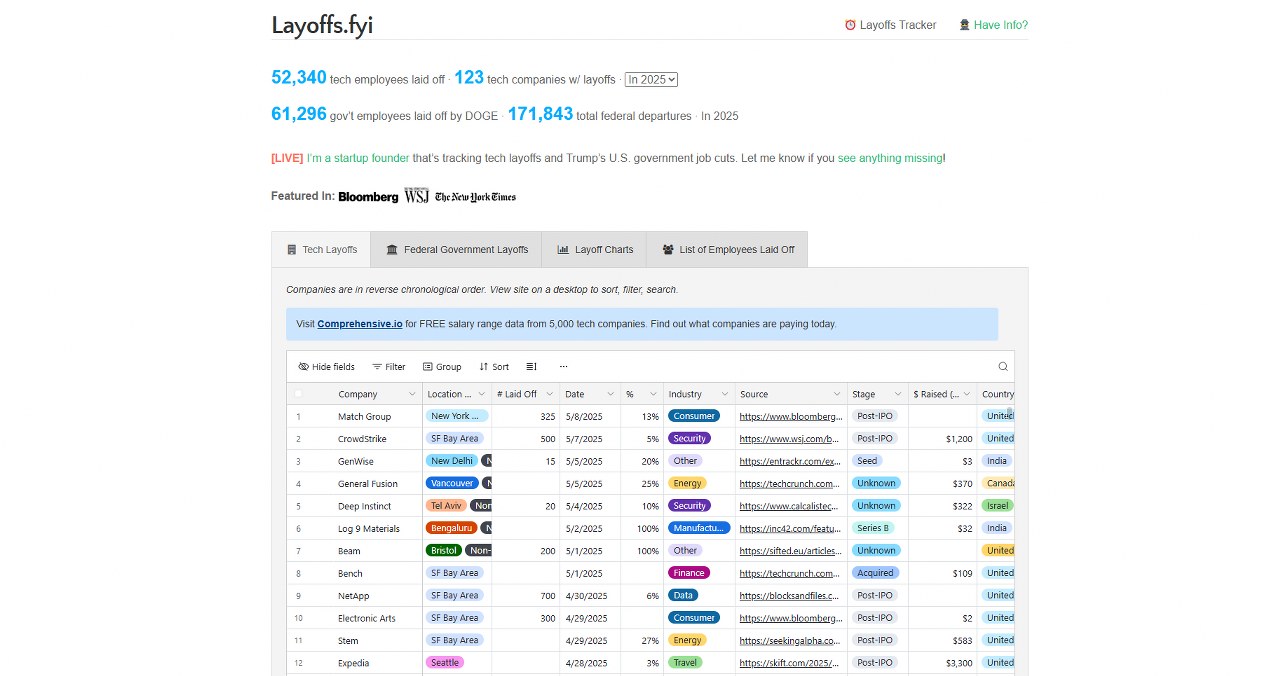Screen dimensions: 1280x676
Task: Open the Layoff Charts tab
Action: coord(594,250)
